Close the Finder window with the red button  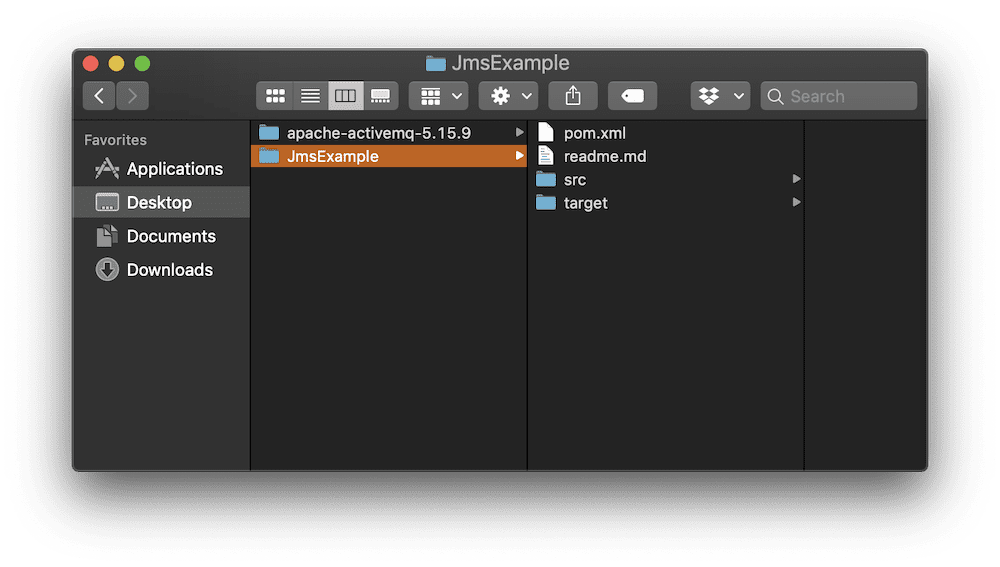pyautogui.click(x=91, y=64)
